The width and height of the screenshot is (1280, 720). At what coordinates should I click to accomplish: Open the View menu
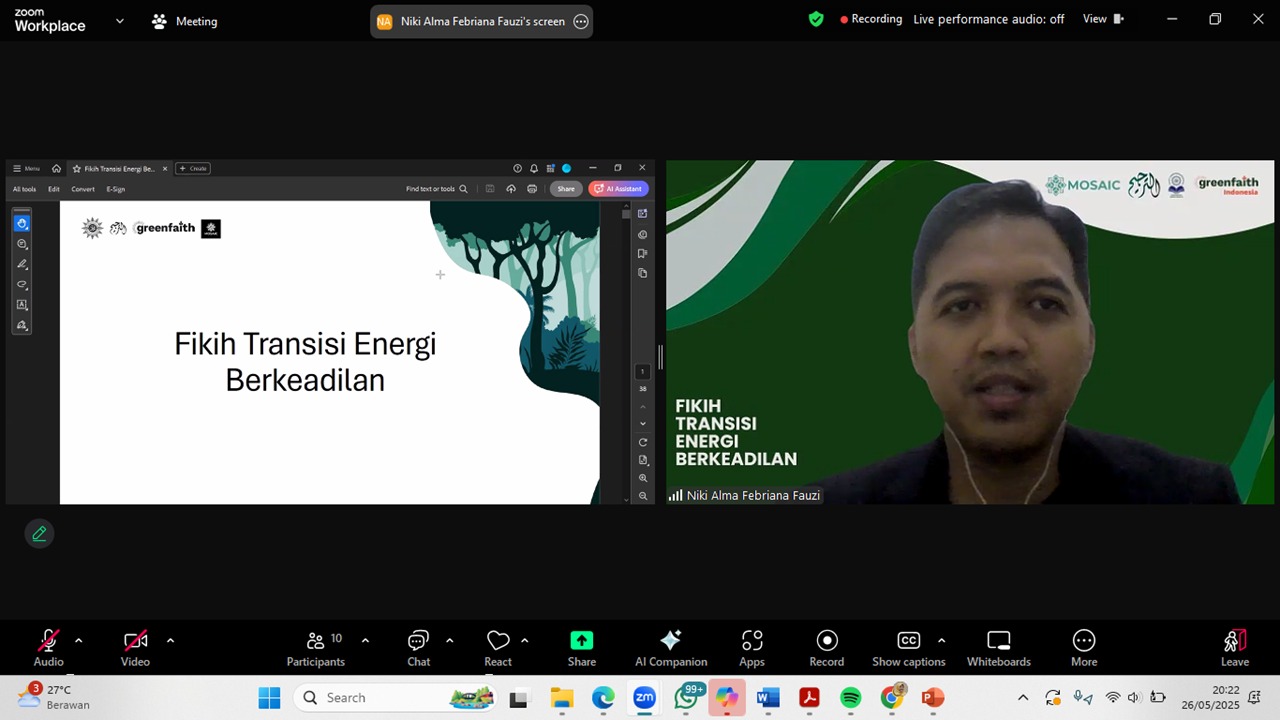[1103, 19]
